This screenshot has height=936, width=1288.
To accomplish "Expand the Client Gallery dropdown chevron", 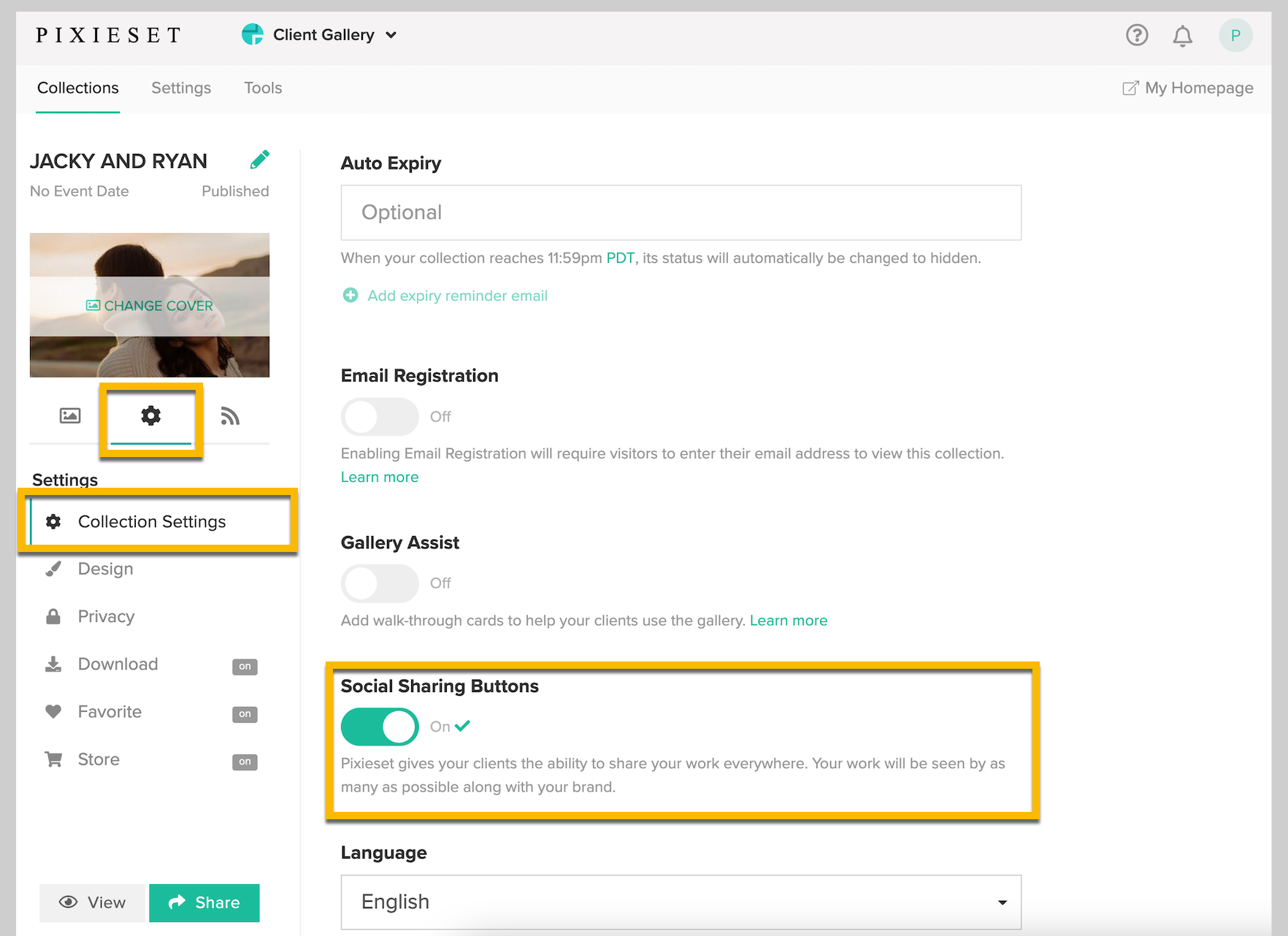I will [x=391, y=35].
